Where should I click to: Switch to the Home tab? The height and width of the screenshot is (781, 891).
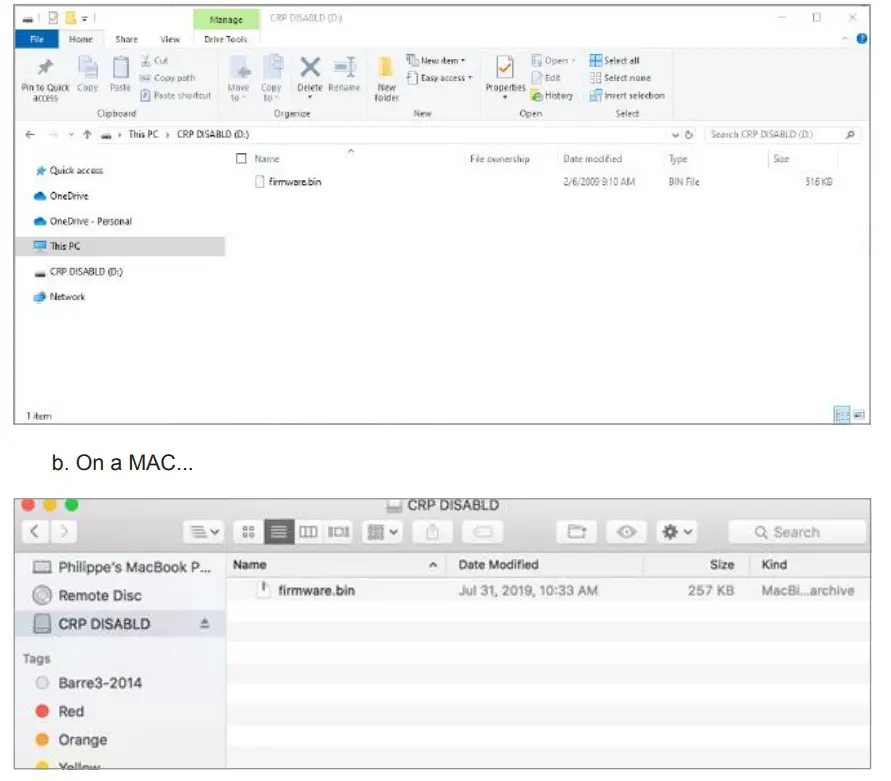[x=81, y=39]
